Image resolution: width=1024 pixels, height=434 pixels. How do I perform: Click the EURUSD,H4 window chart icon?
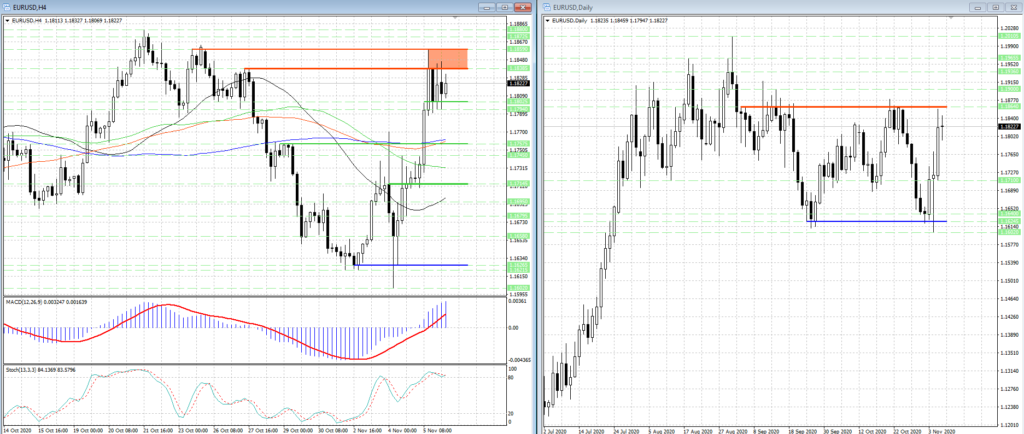(x=7, y=7)
